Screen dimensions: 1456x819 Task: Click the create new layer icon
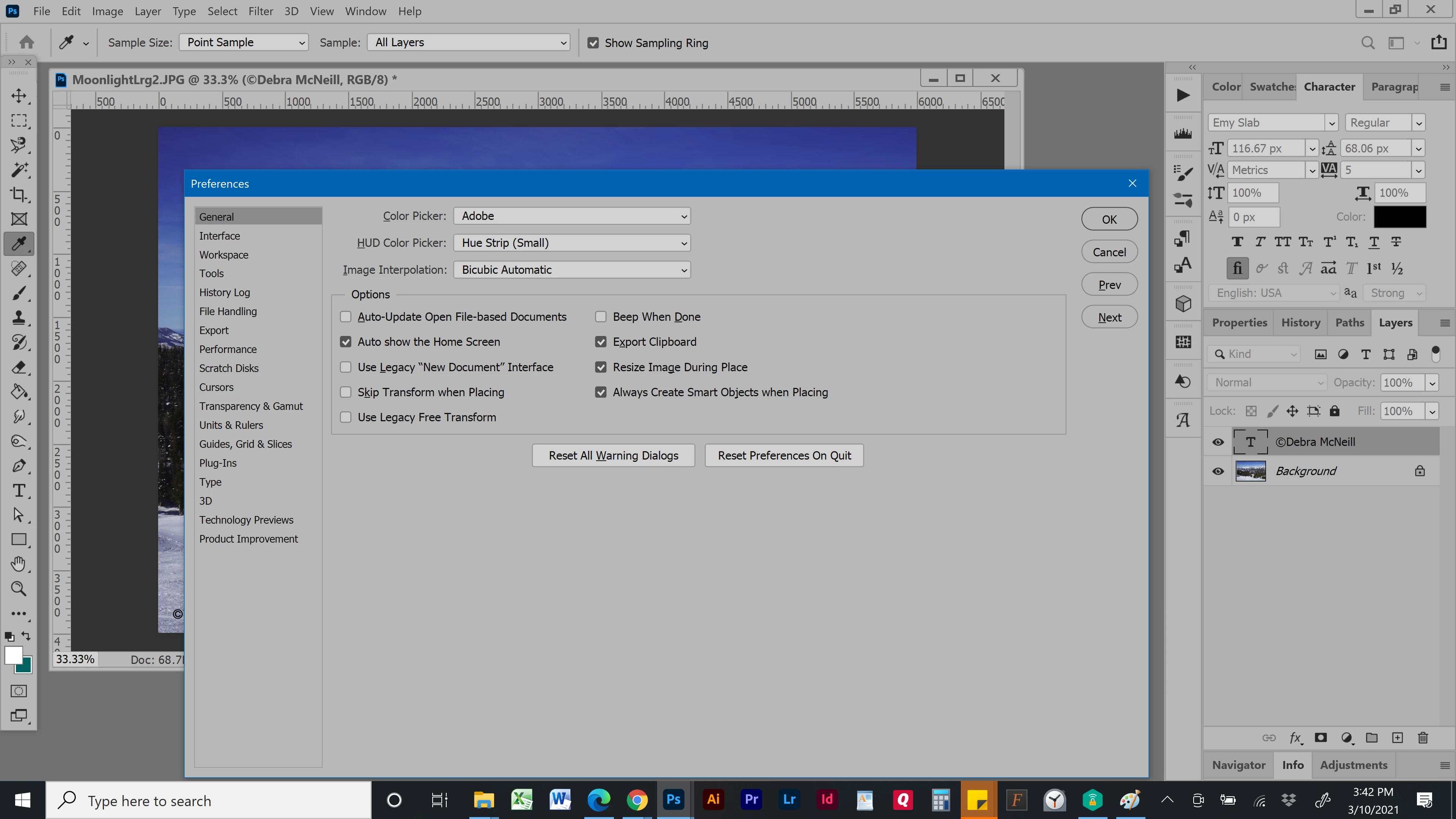[1397, 737]
